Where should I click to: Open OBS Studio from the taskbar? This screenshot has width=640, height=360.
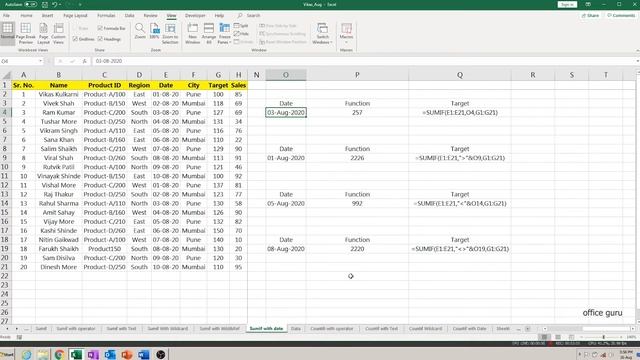click(160, 354)
